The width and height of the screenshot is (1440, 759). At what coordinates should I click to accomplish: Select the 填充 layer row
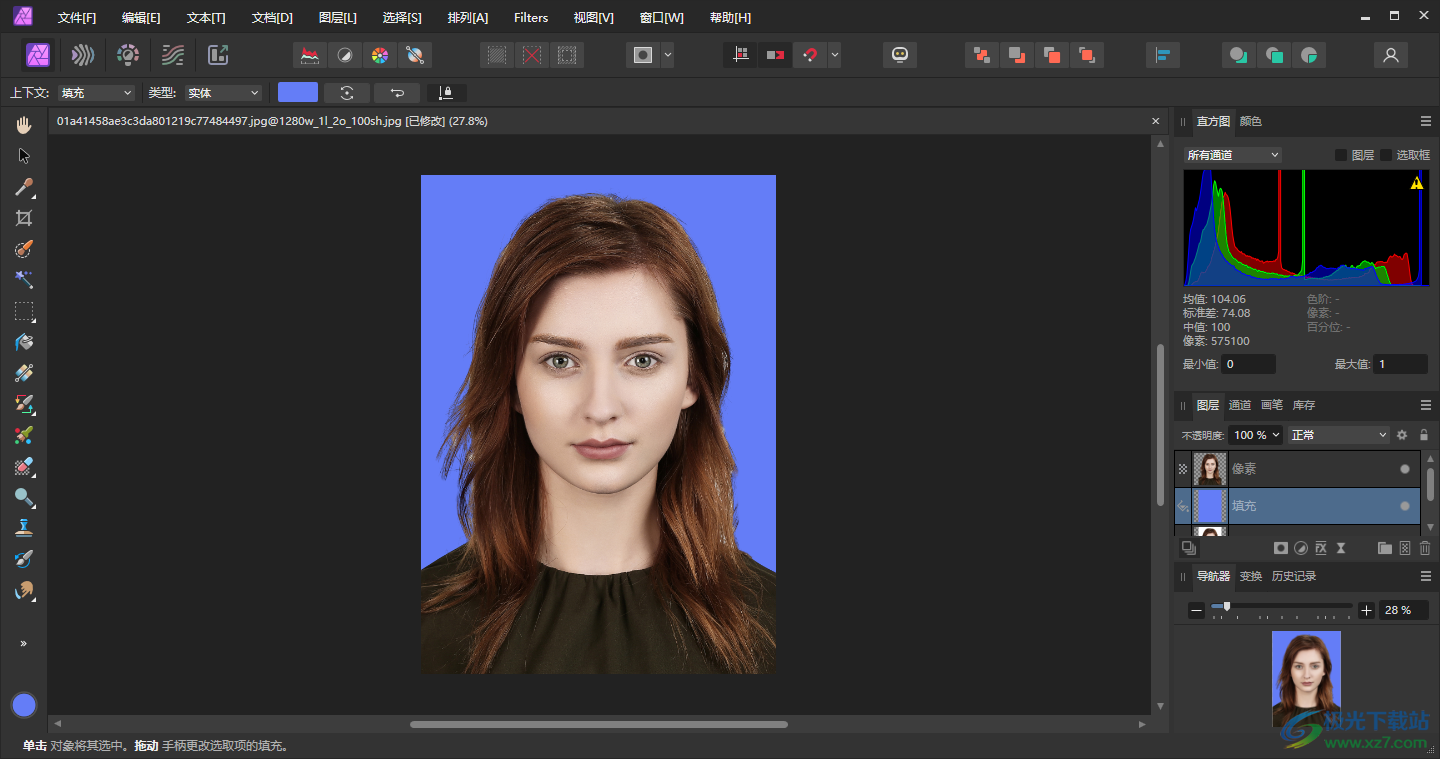1300,506
